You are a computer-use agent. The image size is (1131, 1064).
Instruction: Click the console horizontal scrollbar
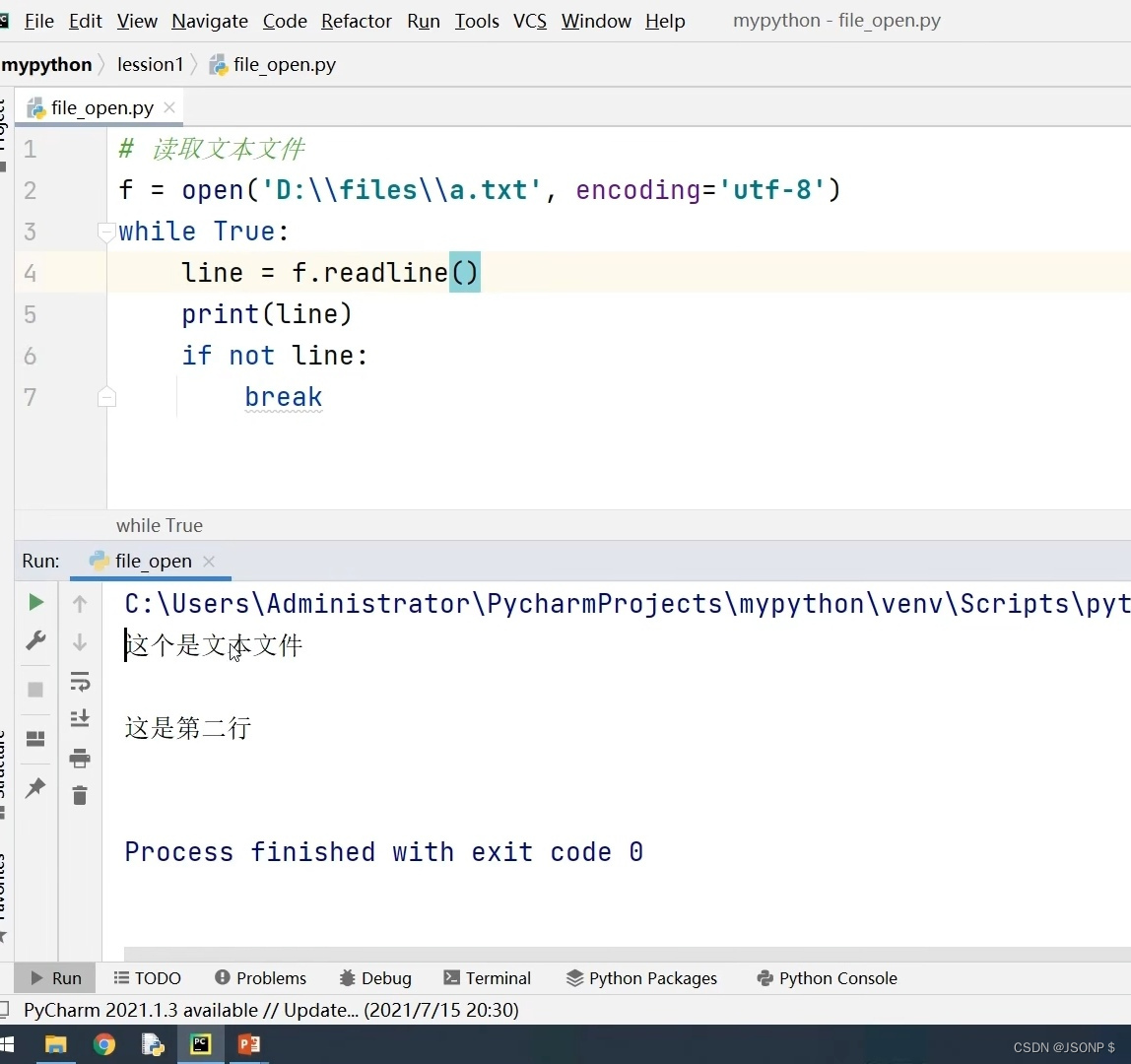pos(627,954)
